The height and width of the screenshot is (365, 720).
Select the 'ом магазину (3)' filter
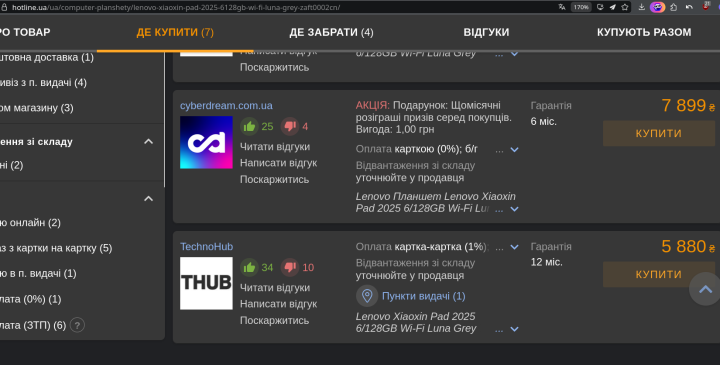click(x=37, y=108)
